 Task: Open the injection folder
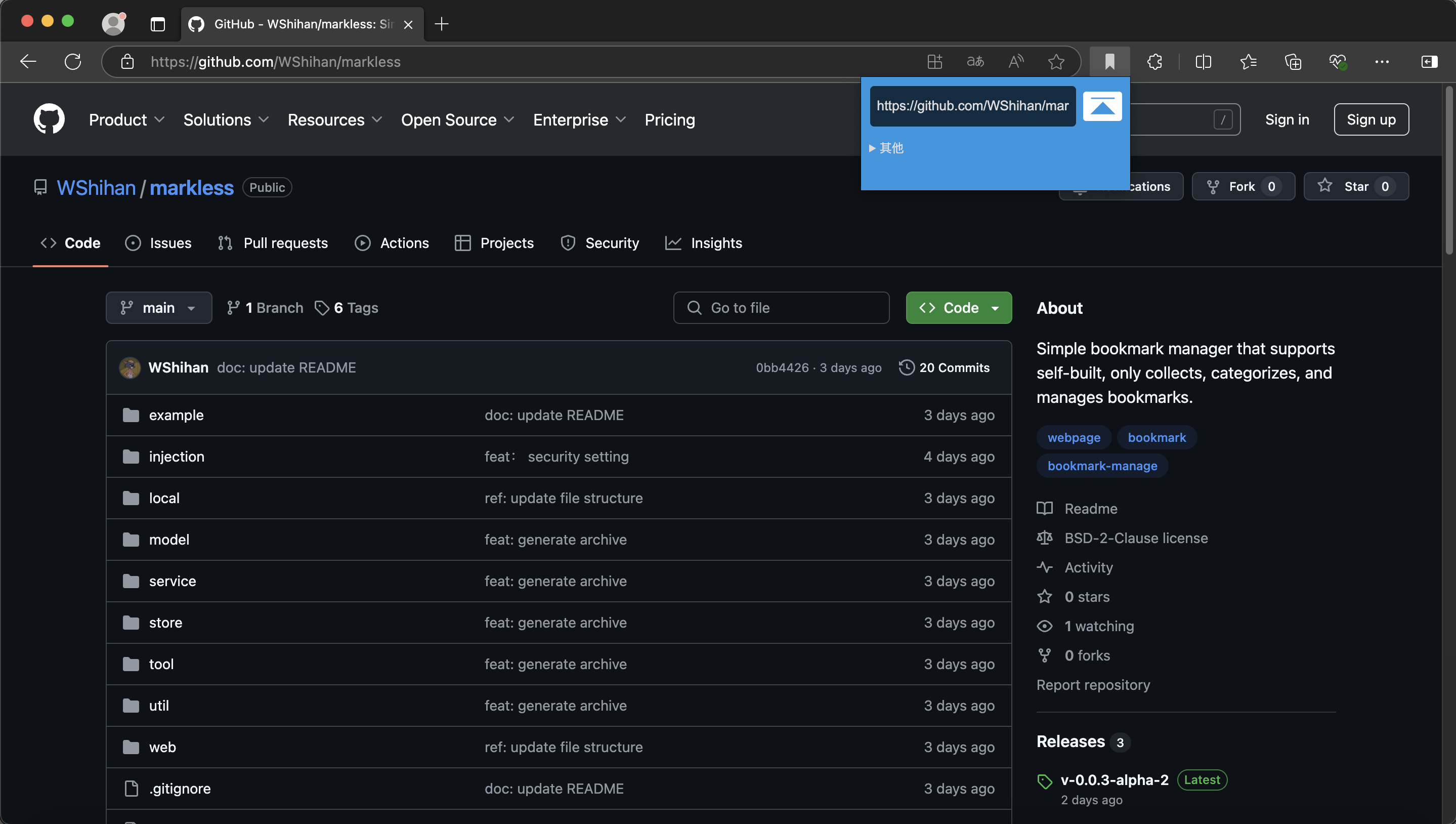click(x=177, y=456)
